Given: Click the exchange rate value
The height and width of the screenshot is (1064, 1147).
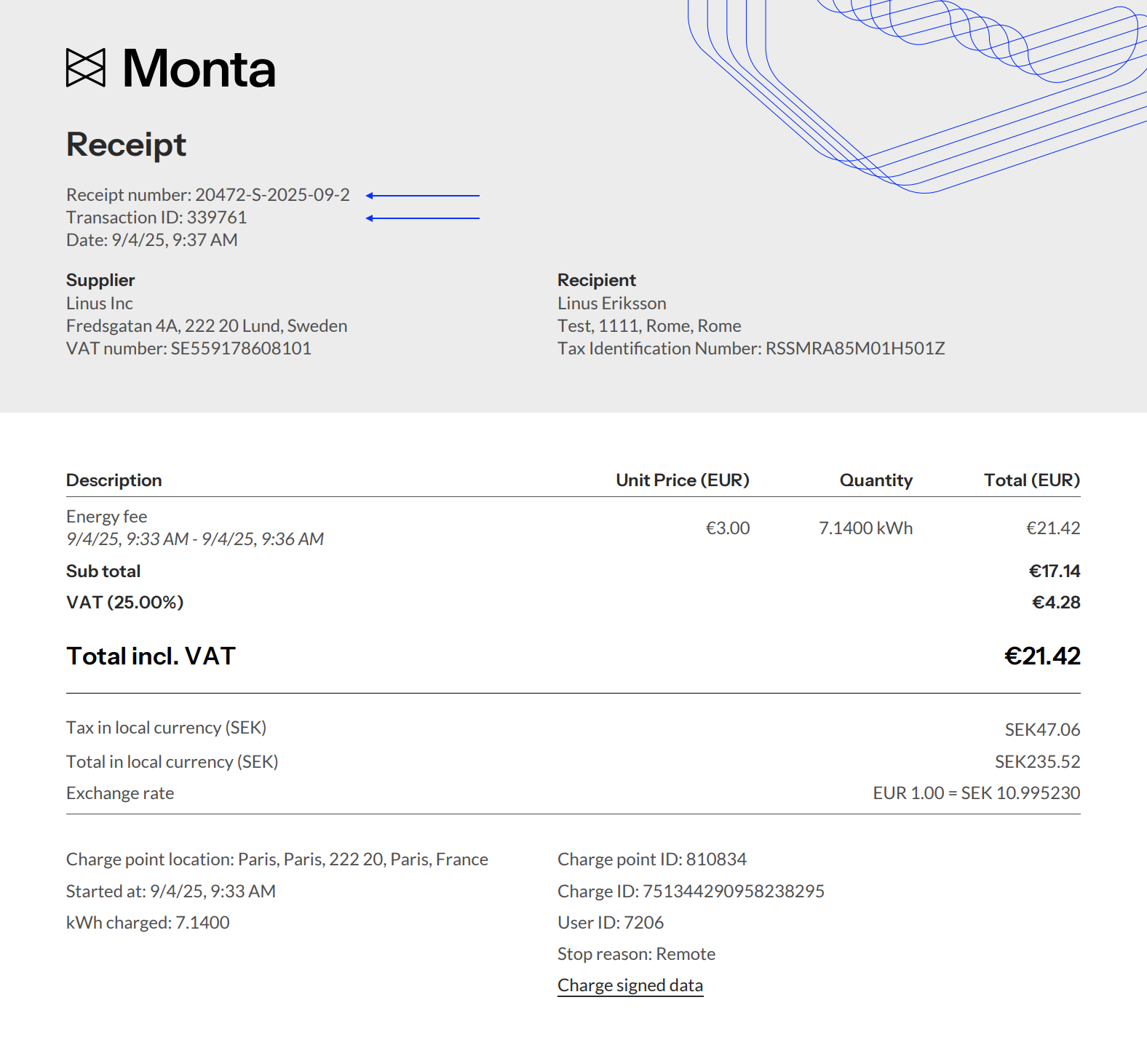Looking at the screenshot, I should tap(976, 793).
